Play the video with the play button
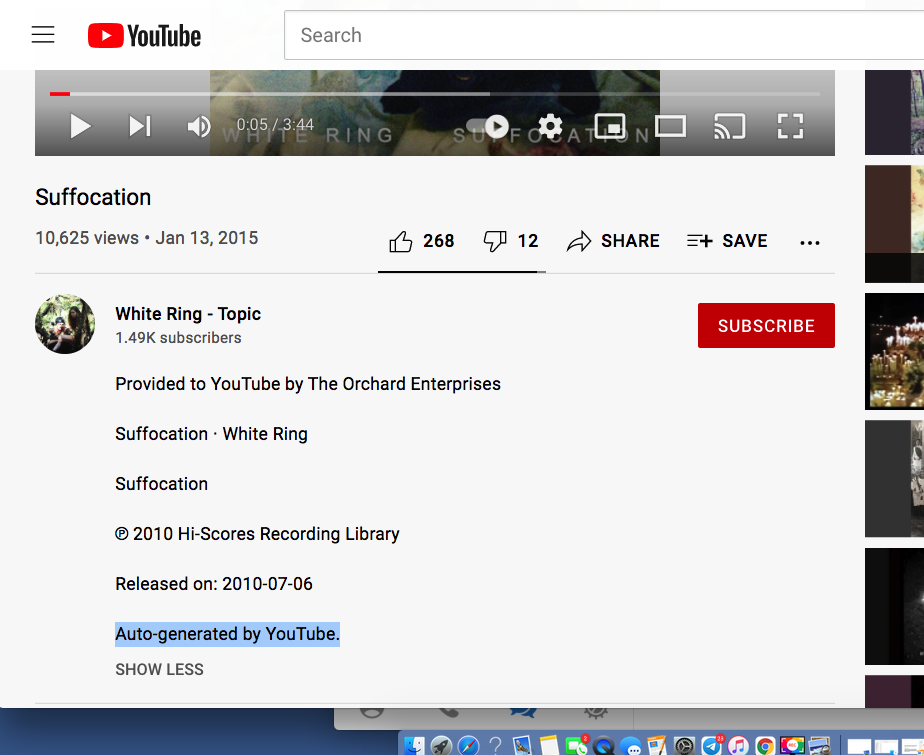This screenshot has width=924, height=755. click(80, 126)
